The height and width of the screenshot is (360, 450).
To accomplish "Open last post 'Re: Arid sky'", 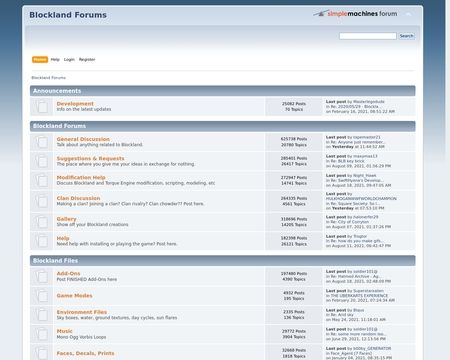I will [342, 315].
